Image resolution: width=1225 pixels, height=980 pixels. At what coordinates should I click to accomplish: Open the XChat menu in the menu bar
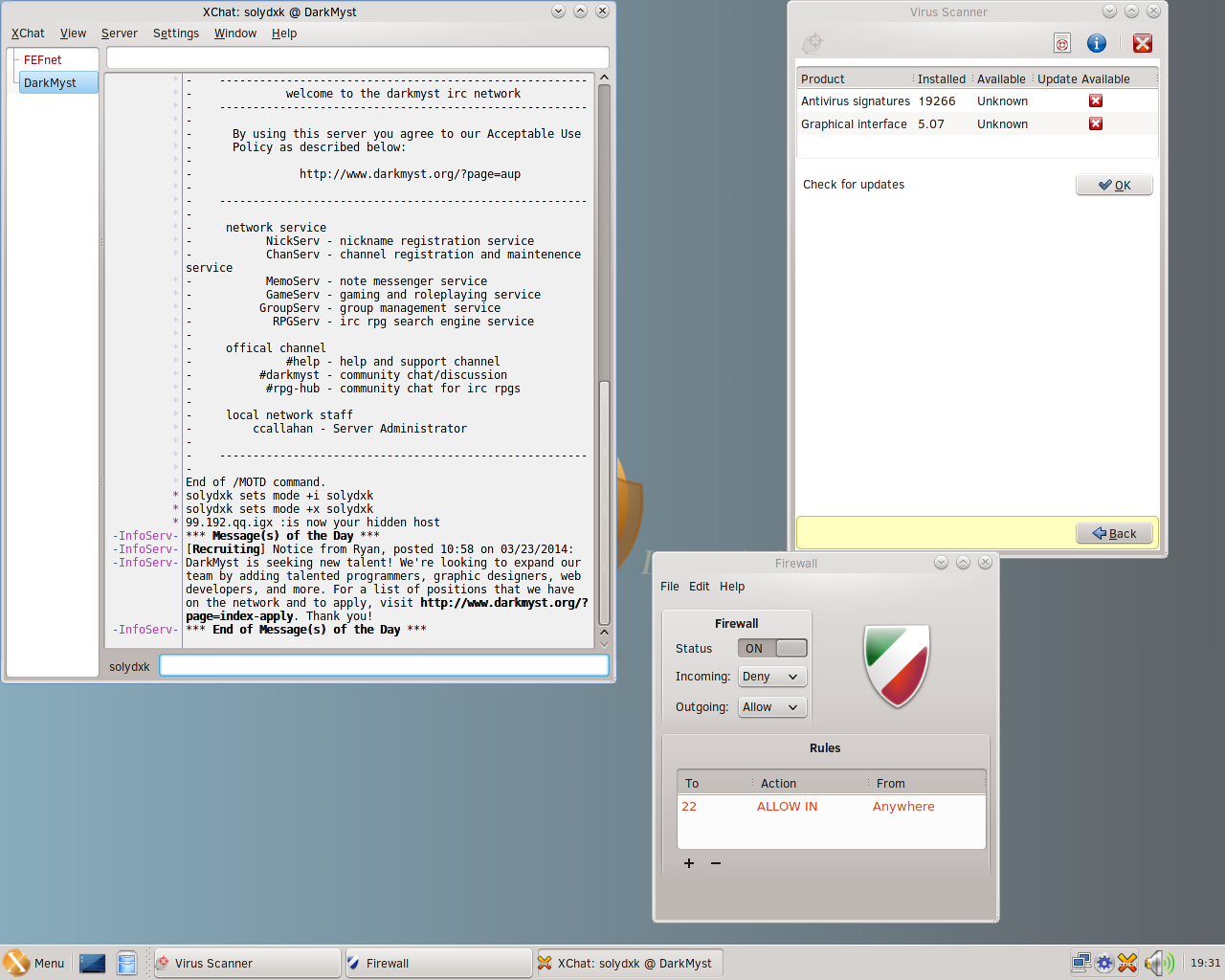(28, 33)
